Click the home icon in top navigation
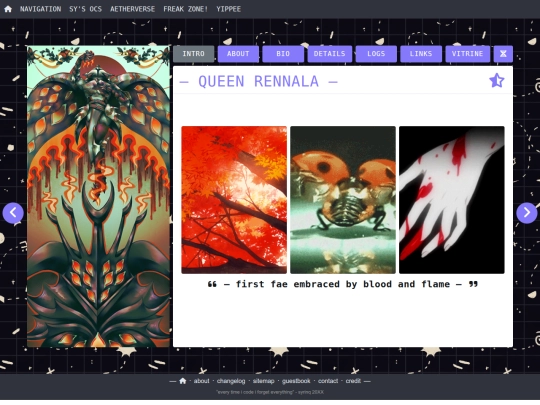540x405 pixels. (x=8, y=9)
